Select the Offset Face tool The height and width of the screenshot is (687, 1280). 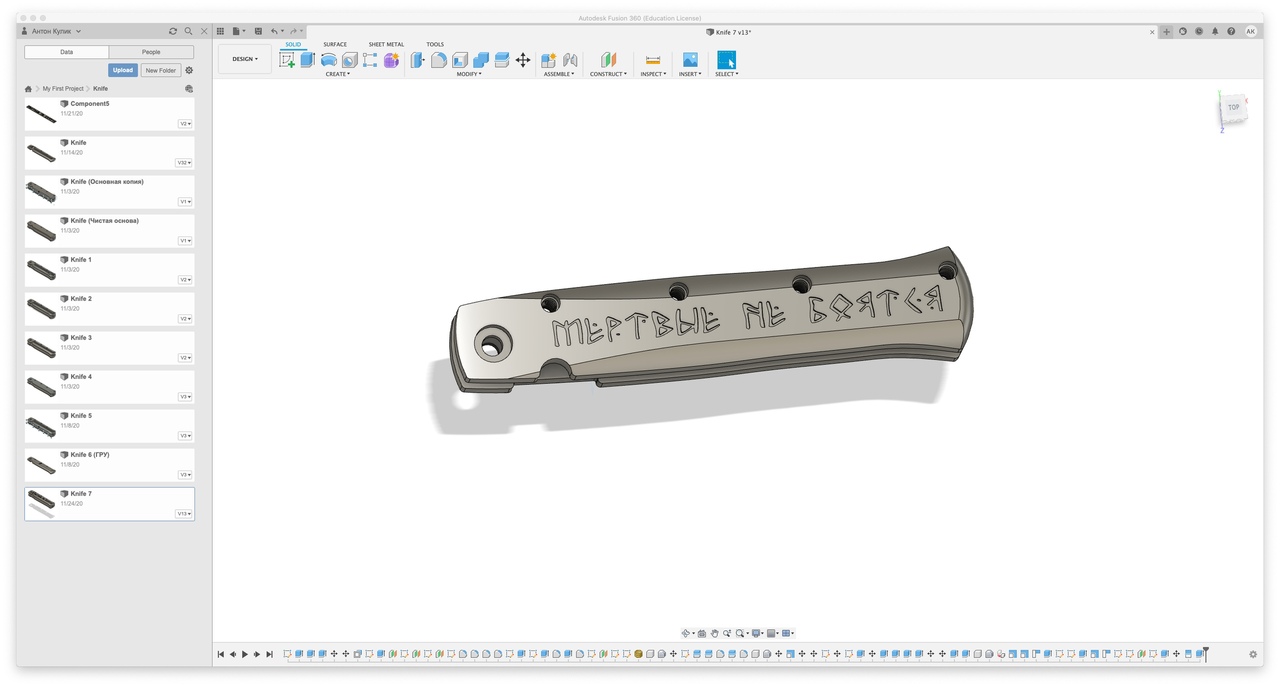pyautogui.click(x=502, y=60)
